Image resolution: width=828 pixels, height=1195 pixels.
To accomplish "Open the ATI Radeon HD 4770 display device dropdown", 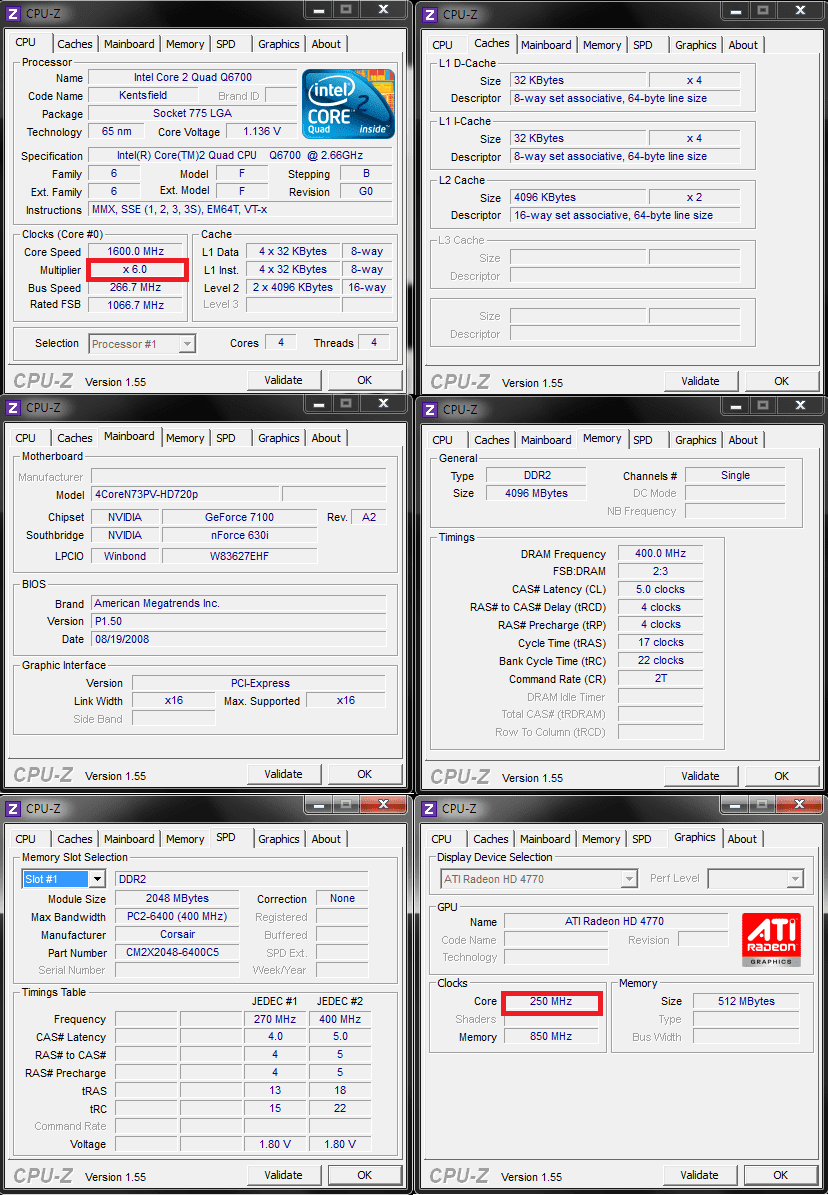I will click(x=629, y=879).
